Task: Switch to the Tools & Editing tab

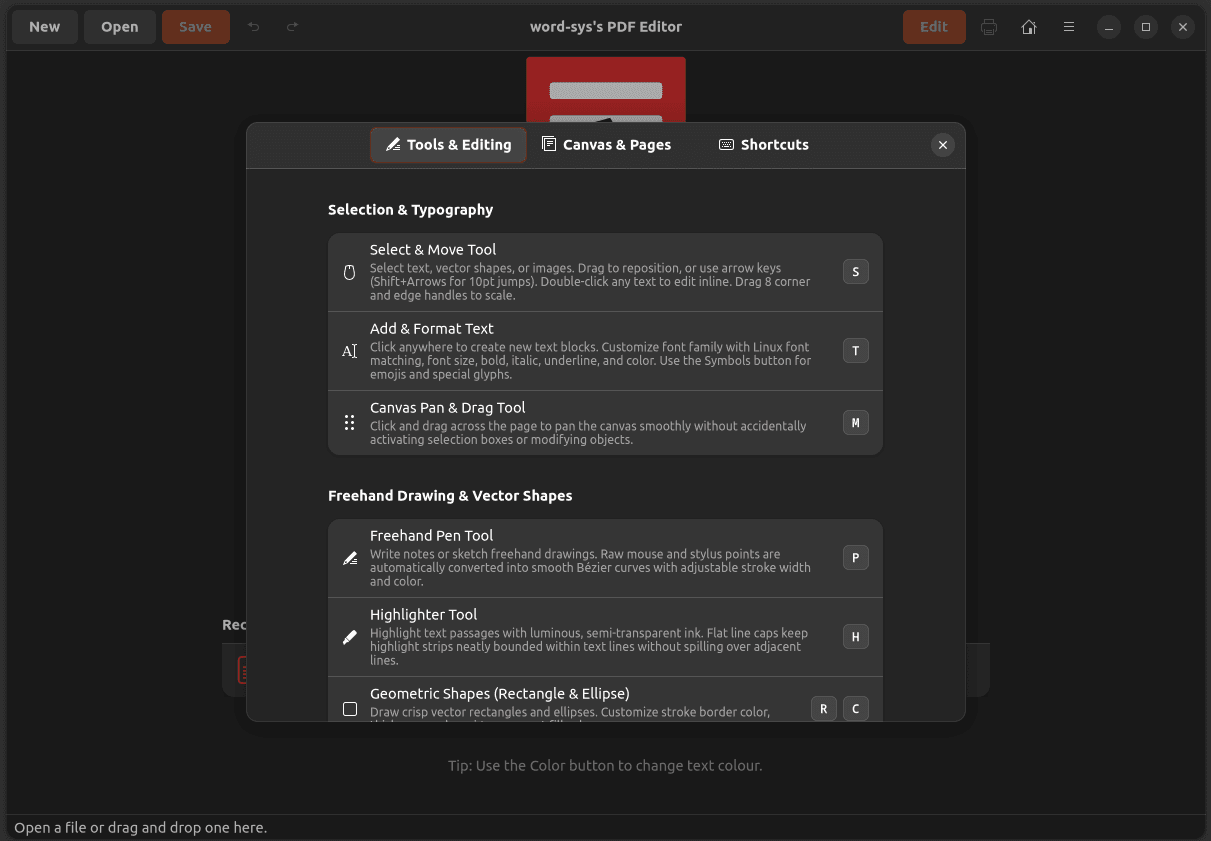Action: pos(448,145)
